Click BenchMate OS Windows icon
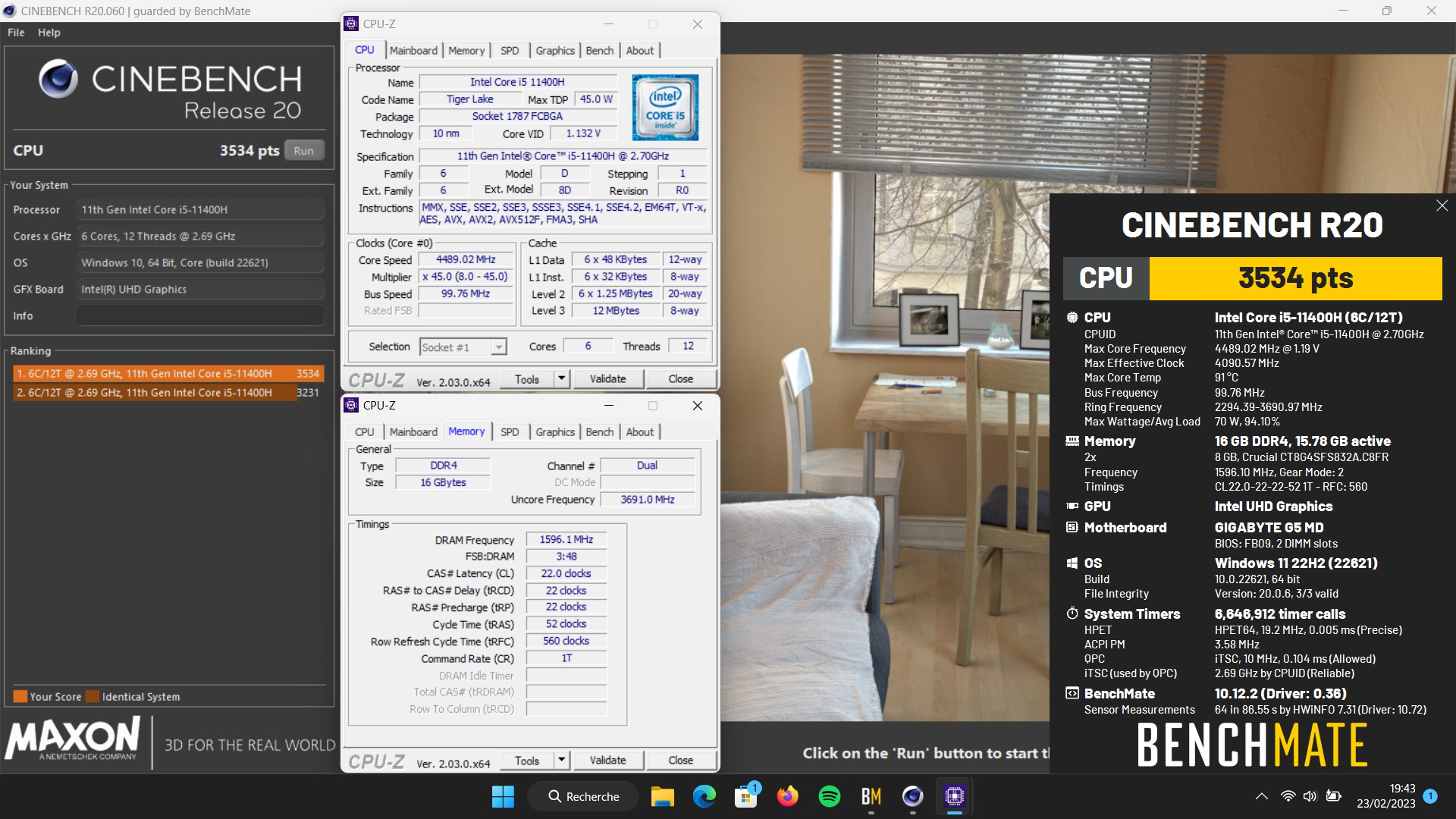This screenshot has width=1456, height=819. 1072,563
